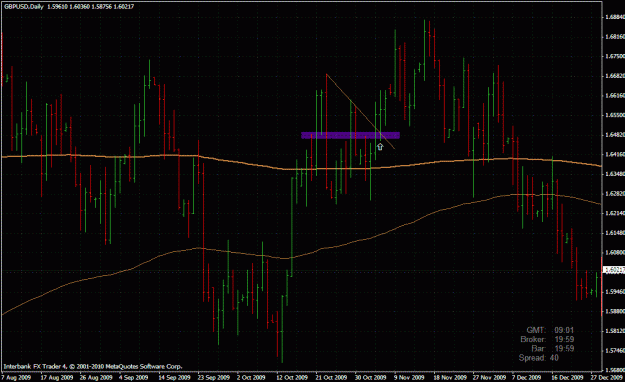Click the 27 Dec 2009 date label
Image resolution: width=625 pixels, height=382 pixels.
[606, 377]
